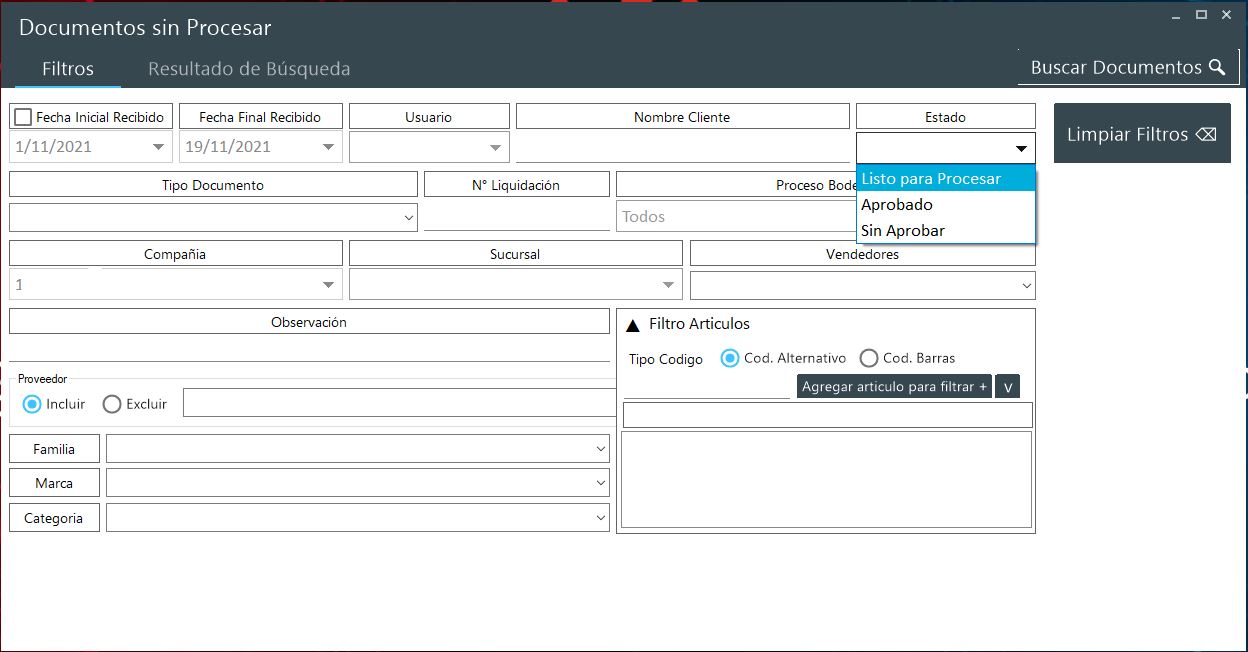Click the Buscar Documentos search button
1248x652 pixels.
coord(1127,68)
